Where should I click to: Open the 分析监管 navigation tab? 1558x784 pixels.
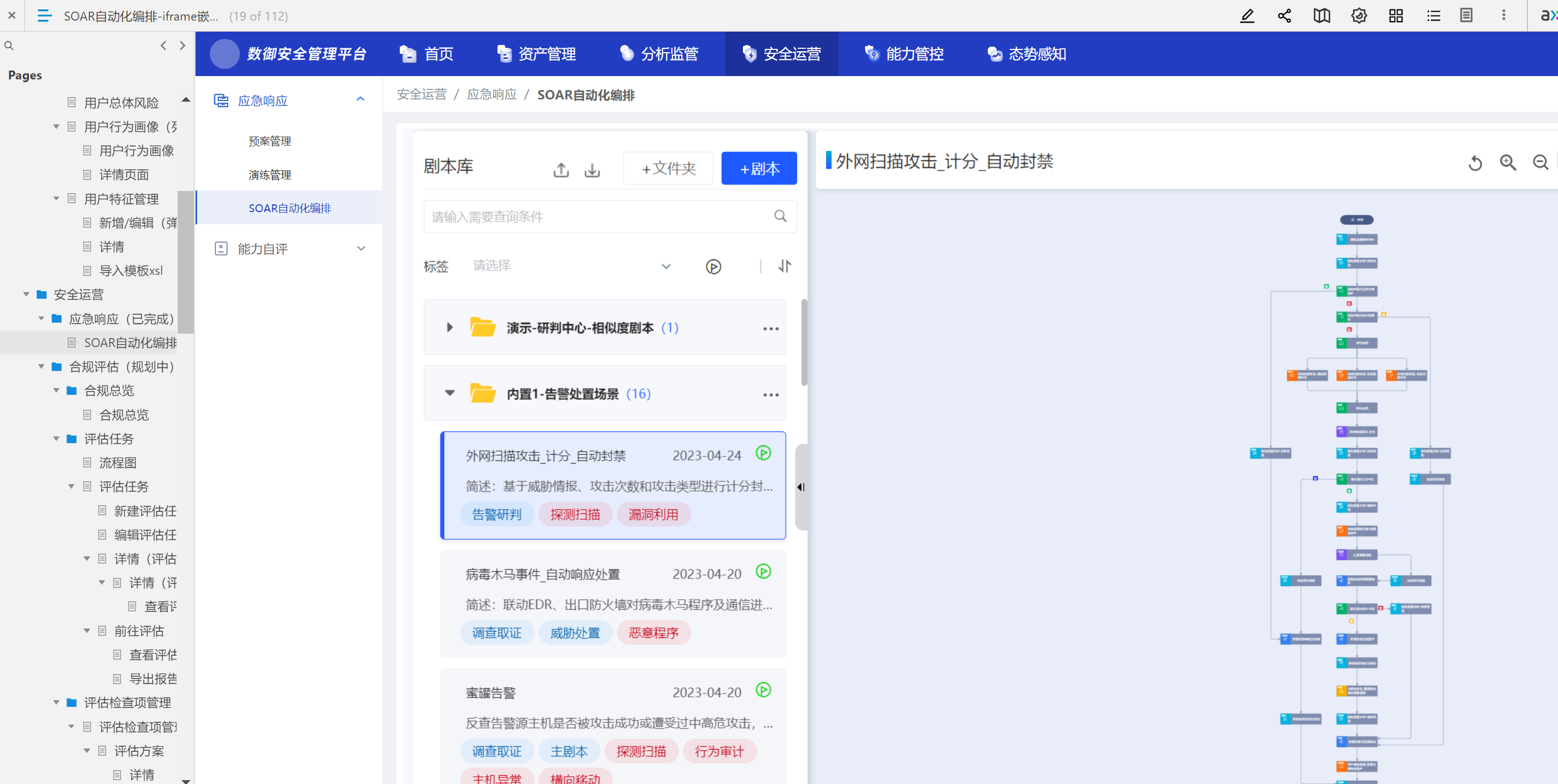click(x=659, y=54)
